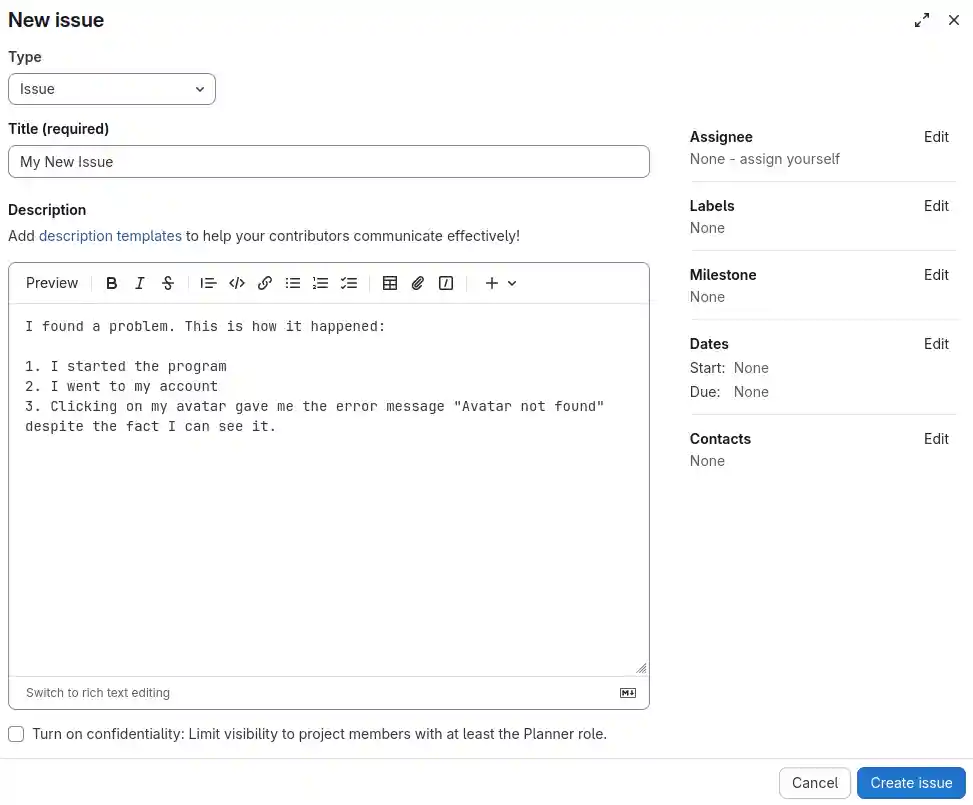This screenshot has height=805, width=973.
Task: Edit the issue Assignee
Action: coord(936,137)
